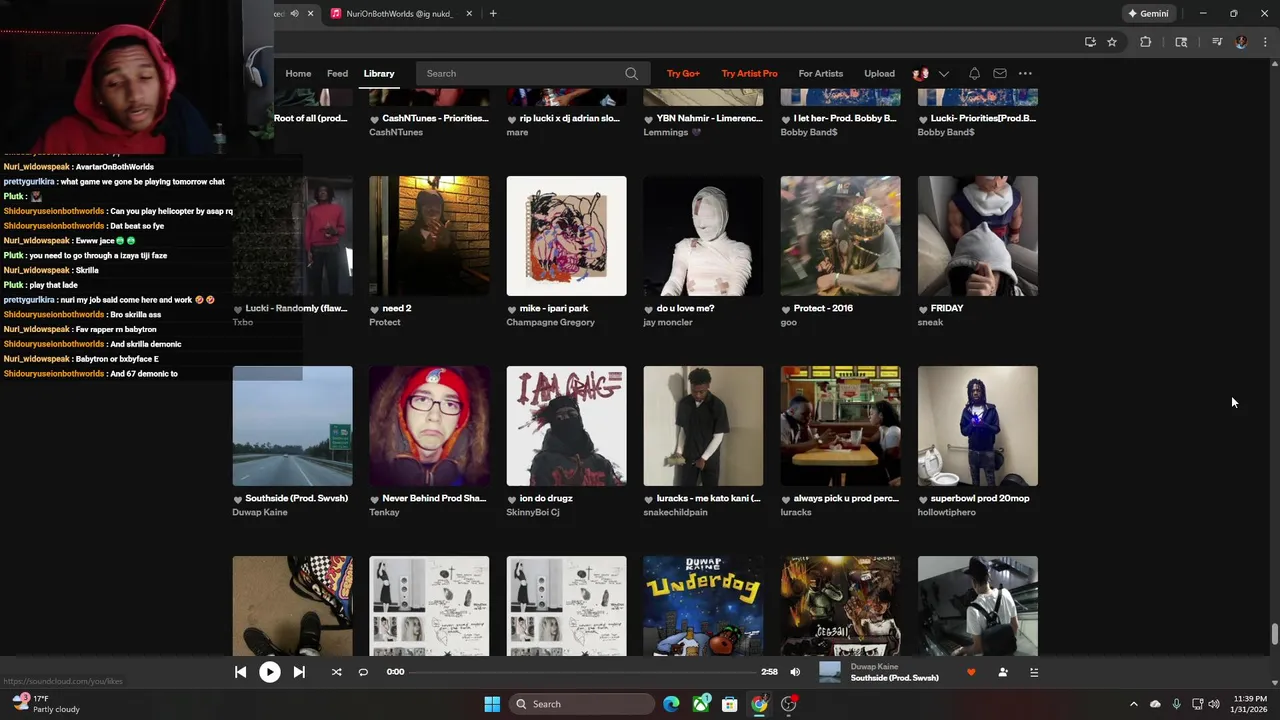
Task: Open the next-up queue icon
Action: (x=1034, y=672)
